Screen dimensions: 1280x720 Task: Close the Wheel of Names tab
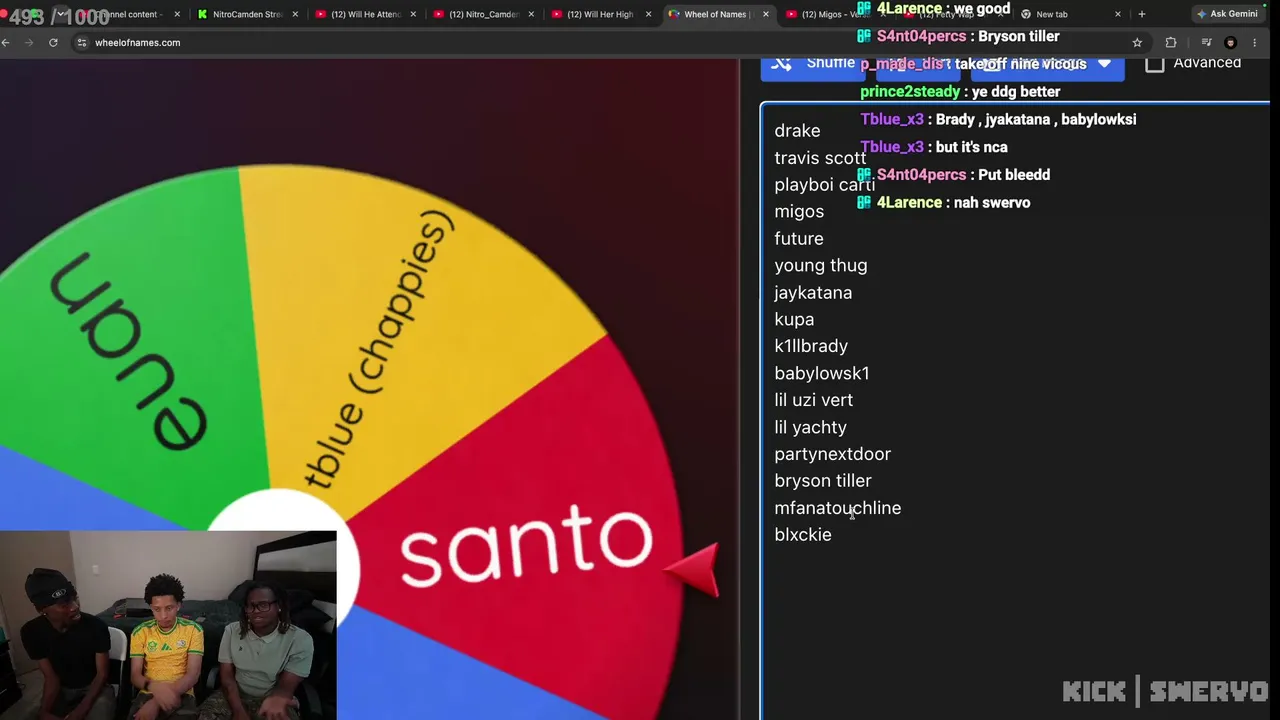[766, 14]
